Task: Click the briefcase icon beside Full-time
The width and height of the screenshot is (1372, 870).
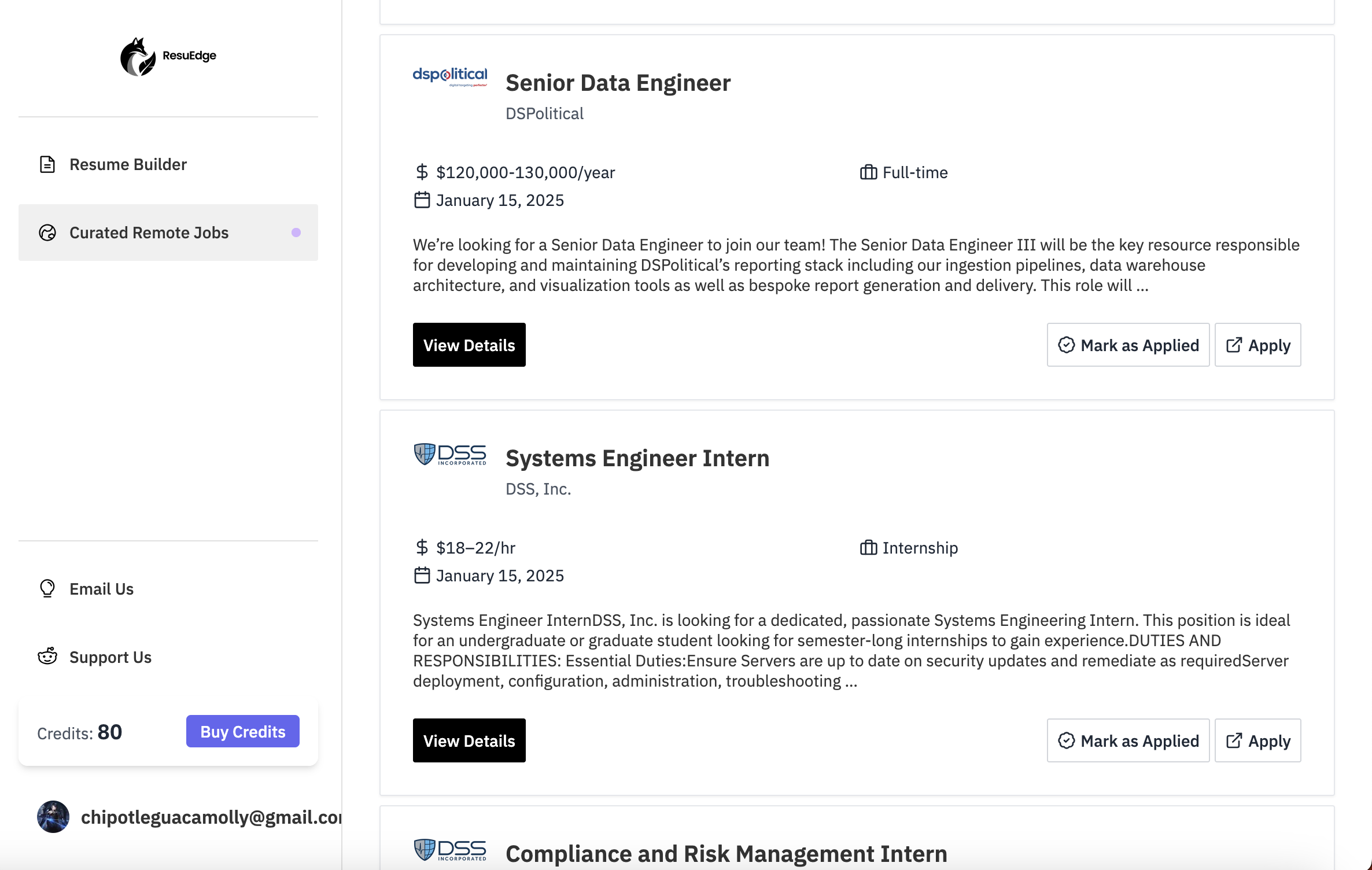Action: pyautogui.click(x=869, y=172)
